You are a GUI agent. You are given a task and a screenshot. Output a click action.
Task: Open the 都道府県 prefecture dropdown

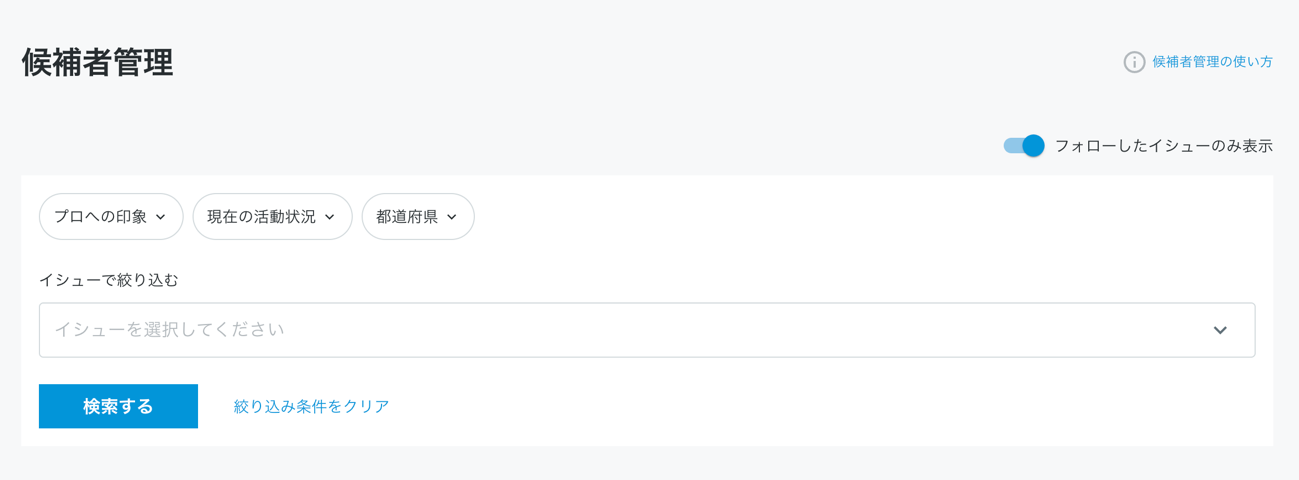point(418,217)
